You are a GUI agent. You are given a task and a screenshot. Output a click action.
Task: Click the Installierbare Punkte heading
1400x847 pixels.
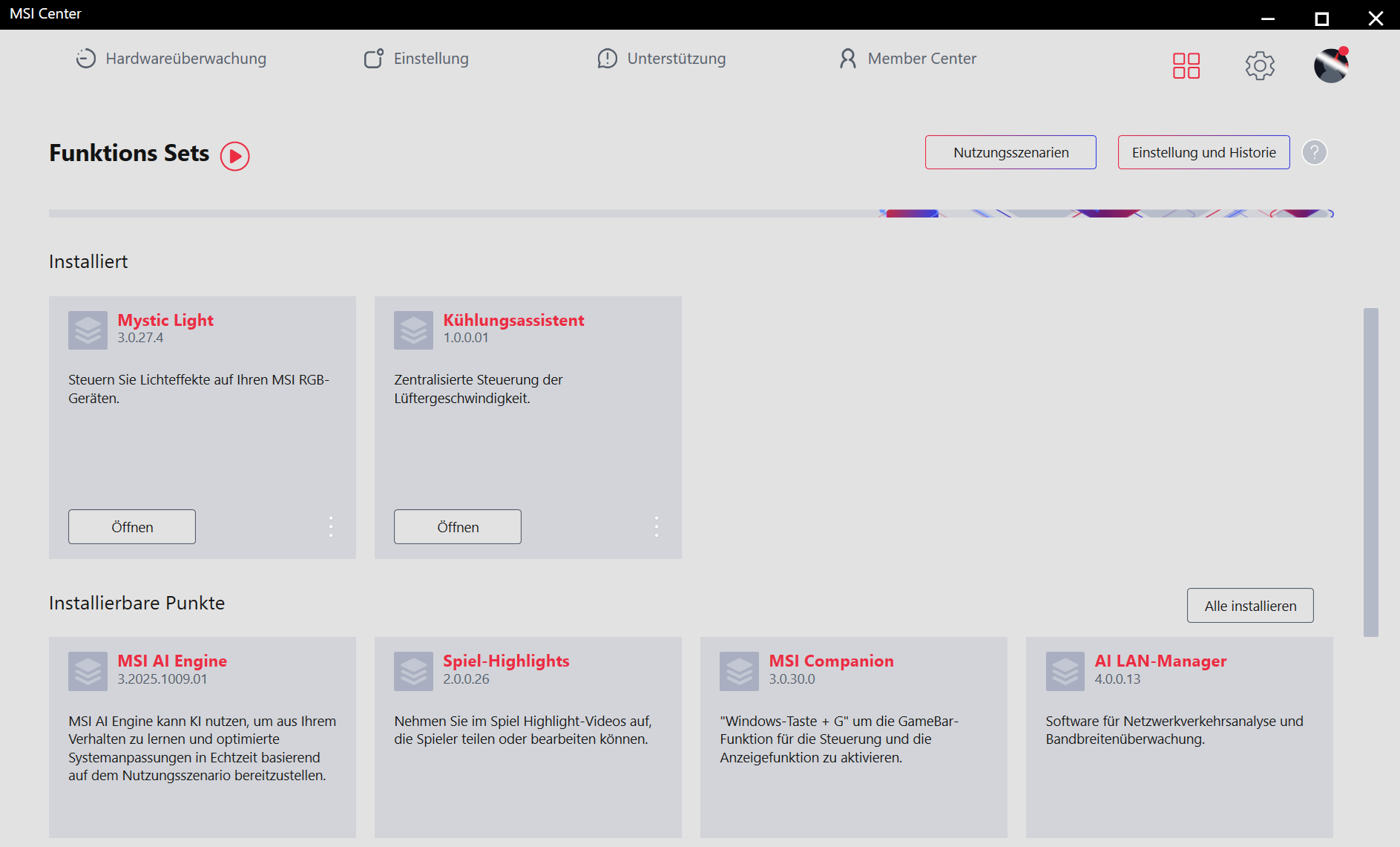(137, 603)
